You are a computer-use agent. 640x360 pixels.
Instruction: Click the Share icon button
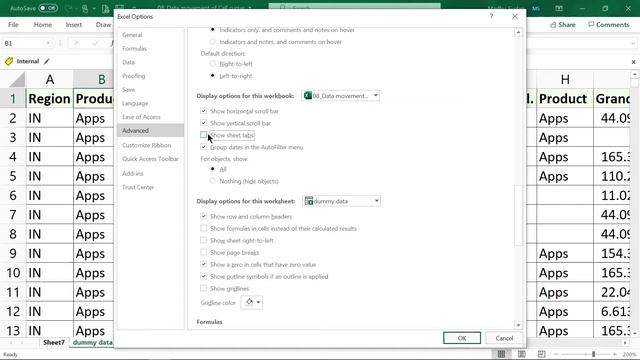pos(562,24)
